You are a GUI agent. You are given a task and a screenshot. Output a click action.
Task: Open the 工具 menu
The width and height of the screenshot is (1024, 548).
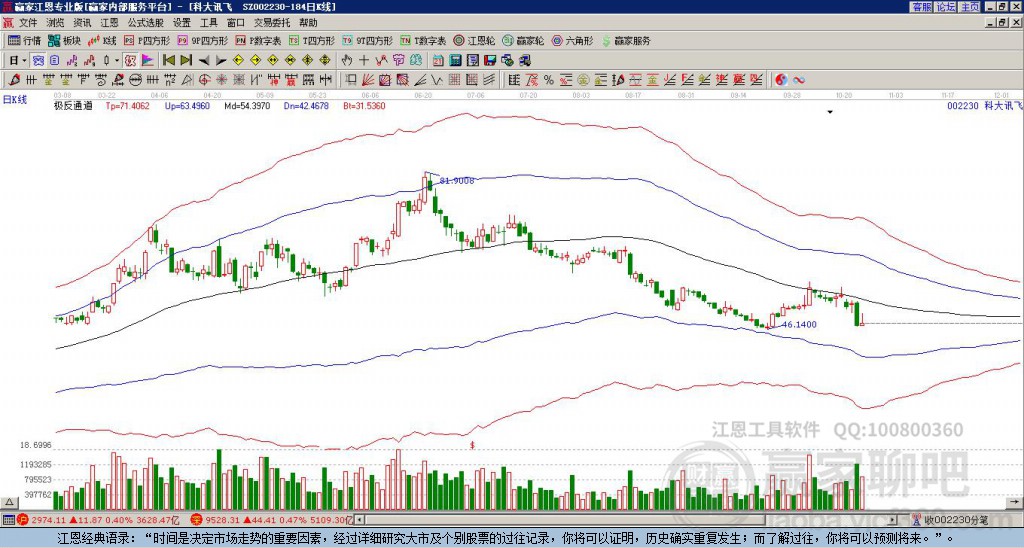pyautogui.click(x=208, y=22)
